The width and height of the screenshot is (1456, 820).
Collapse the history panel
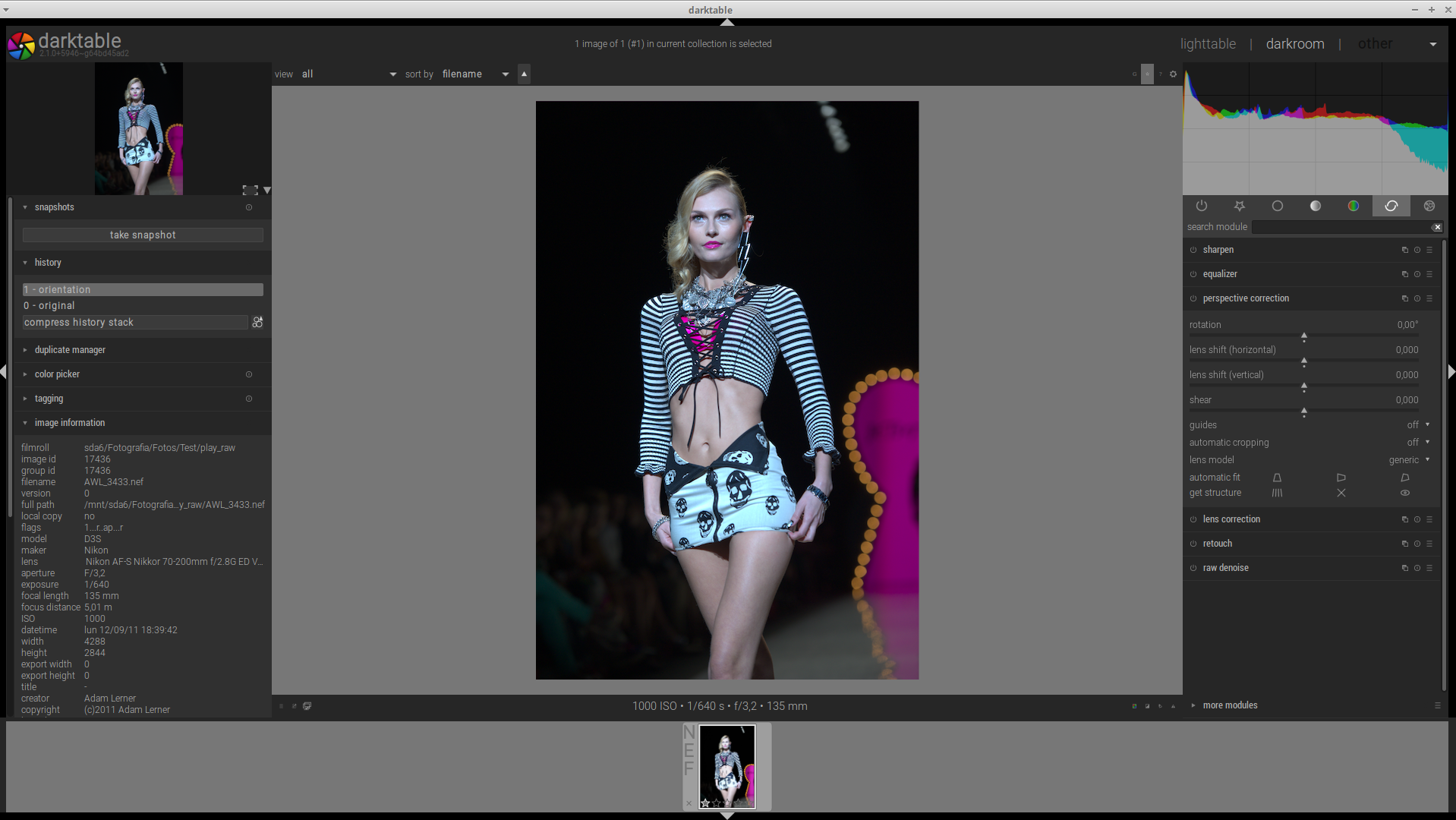click(x=25, y=263)
